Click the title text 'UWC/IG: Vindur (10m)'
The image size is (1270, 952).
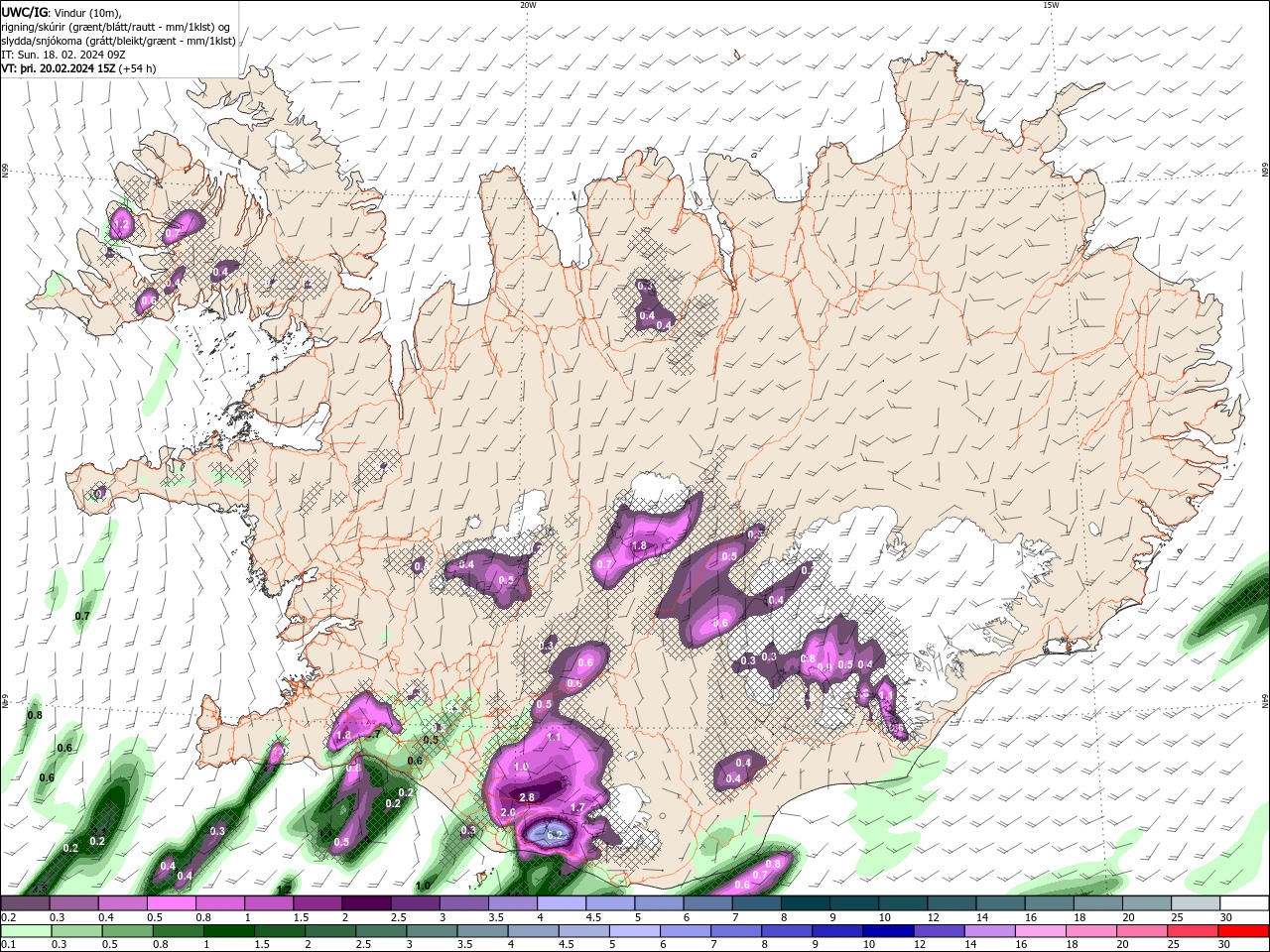[x=61, y=12]
